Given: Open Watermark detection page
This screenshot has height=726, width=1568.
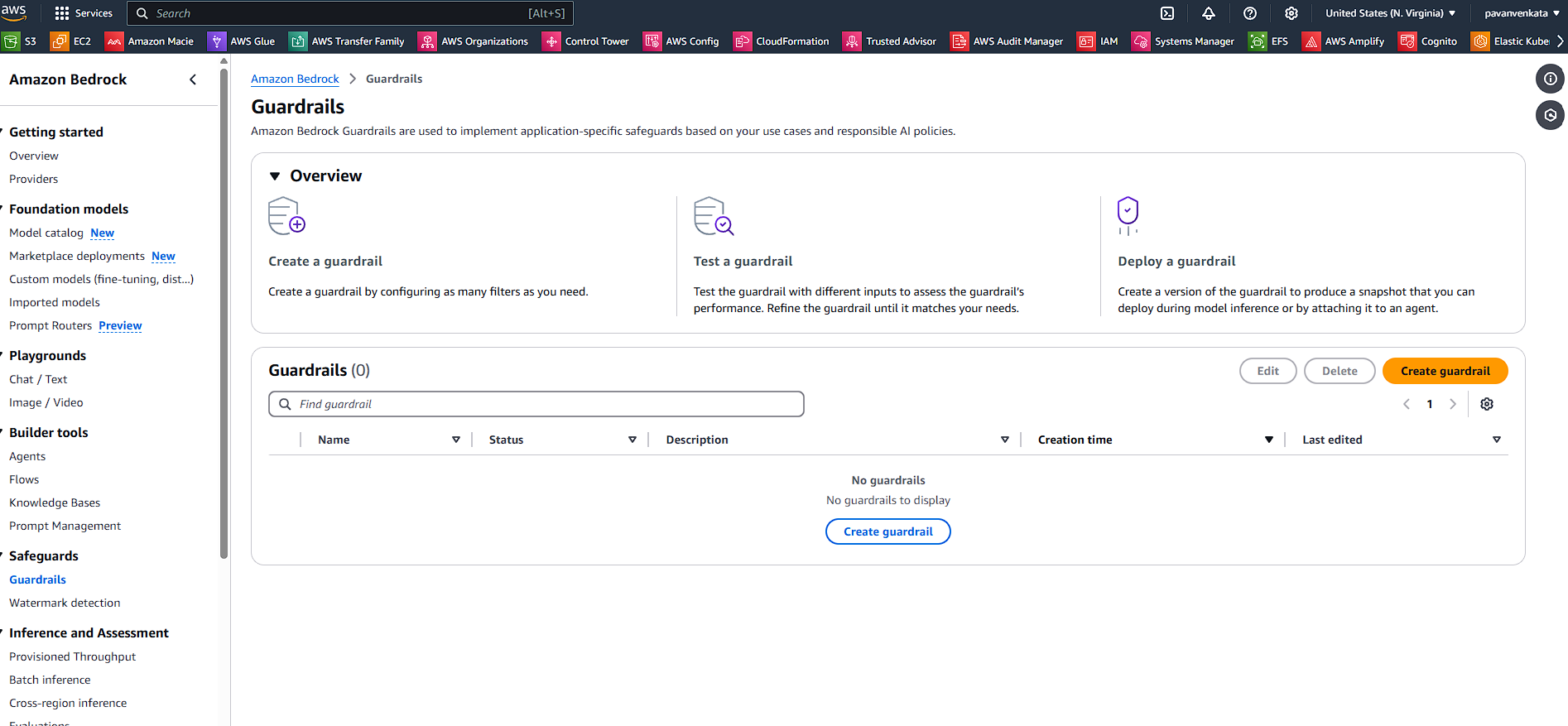Looking at the screenshot, I should click(x=65, y=603).
